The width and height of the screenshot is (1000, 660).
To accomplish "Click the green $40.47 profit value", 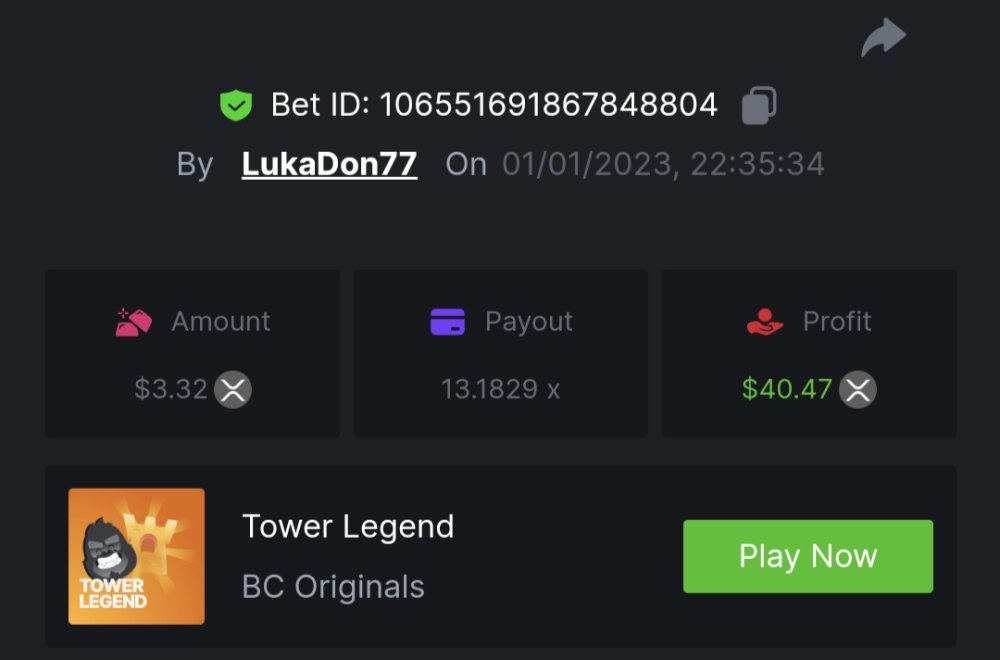I will (x=787, y=389).
